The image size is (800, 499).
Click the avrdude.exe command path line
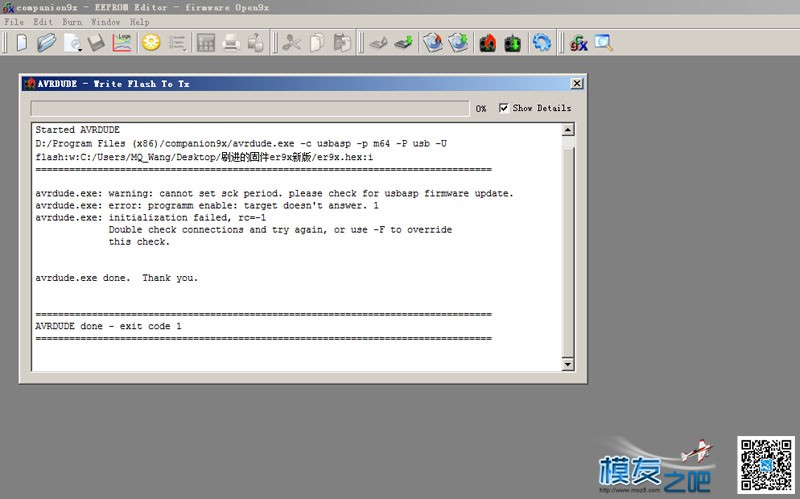[x=241, y=143]
